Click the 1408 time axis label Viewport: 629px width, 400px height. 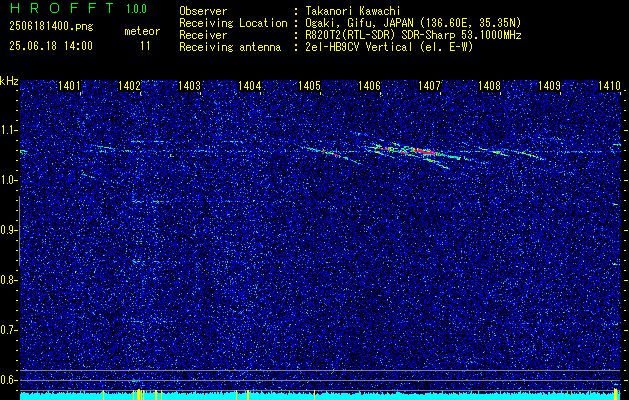(489, 85)
